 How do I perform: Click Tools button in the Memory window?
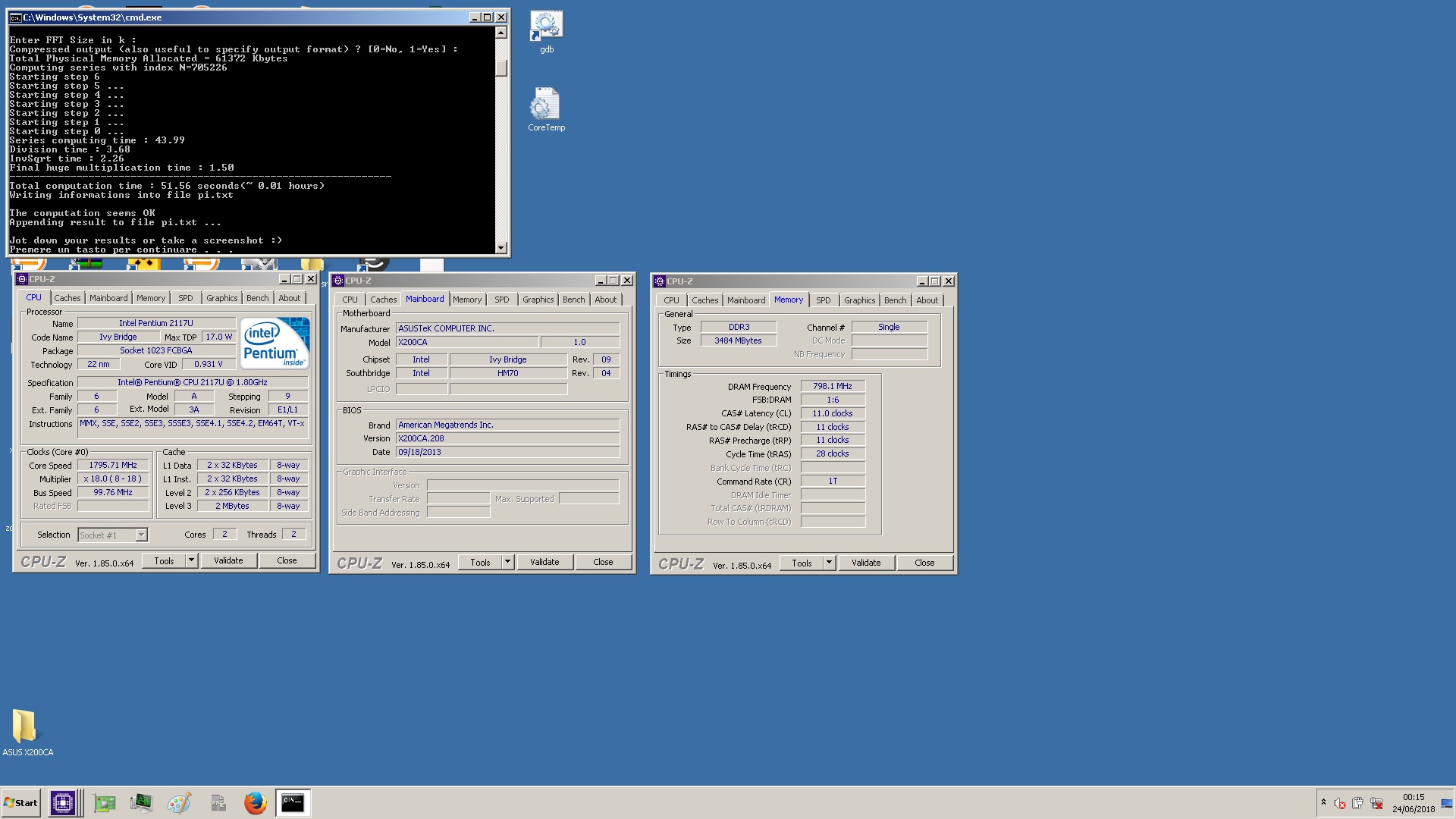[802, 563]
